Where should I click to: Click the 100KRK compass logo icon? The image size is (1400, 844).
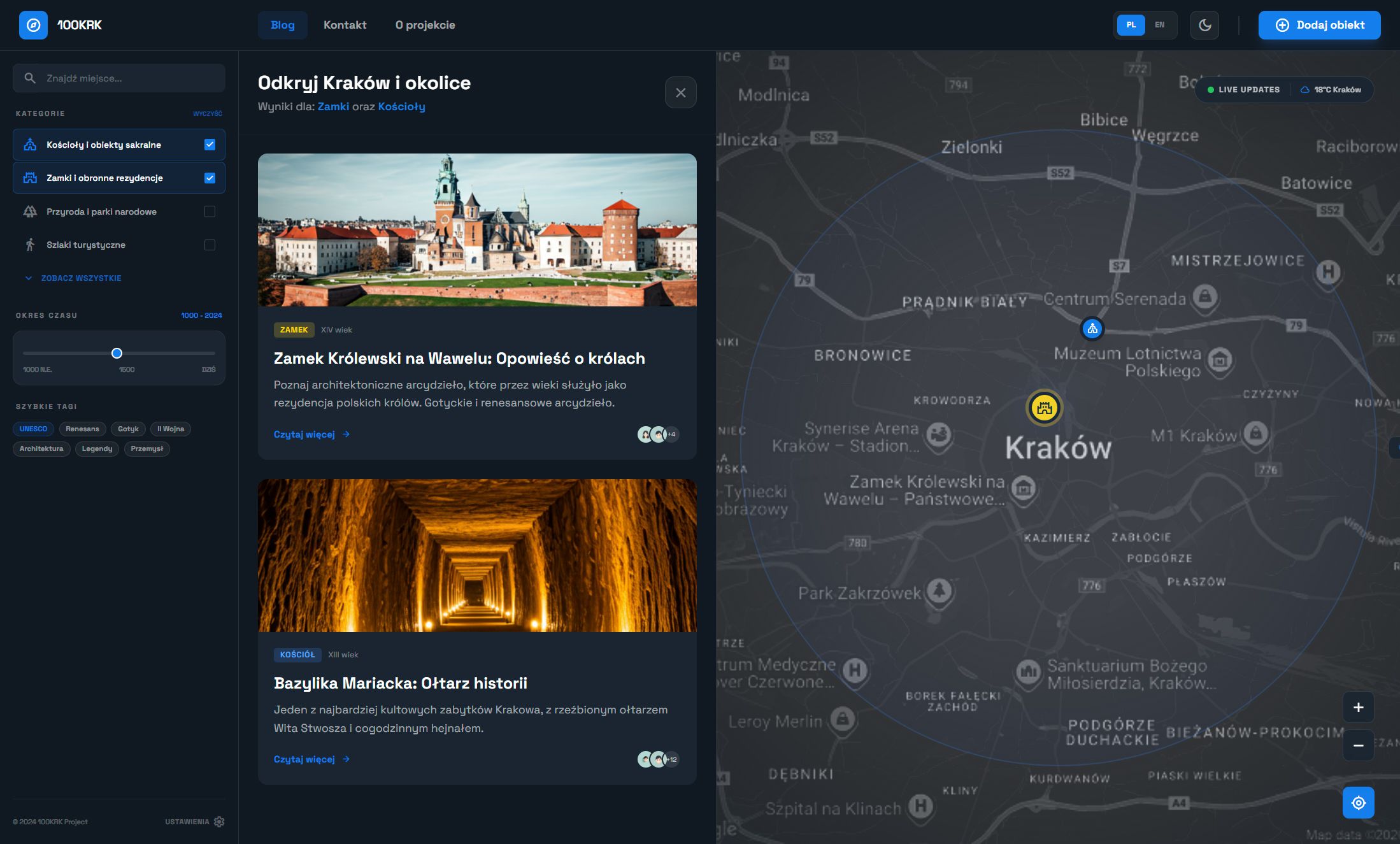click(33, 25)
